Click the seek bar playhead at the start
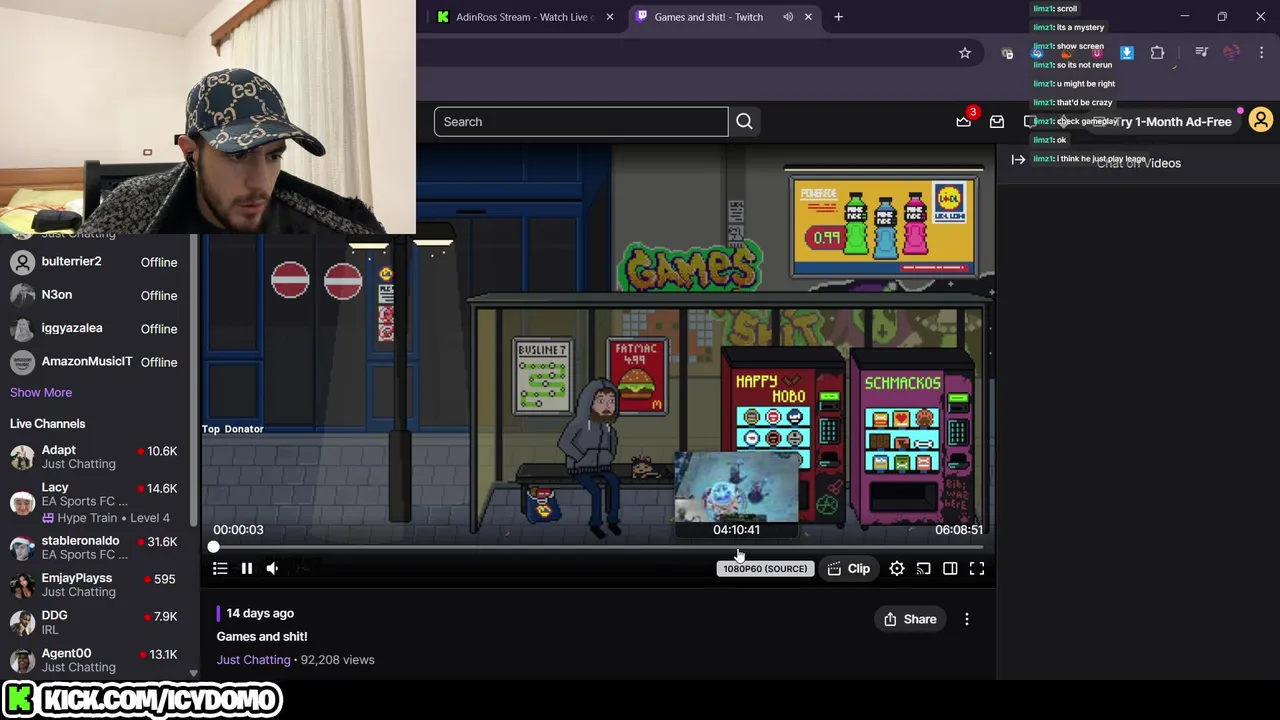1280x720 pixels. tap(213, 547)
